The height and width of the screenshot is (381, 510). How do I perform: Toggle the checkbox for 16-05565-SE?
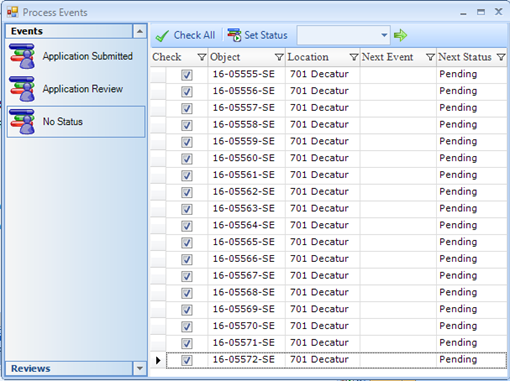187,243
